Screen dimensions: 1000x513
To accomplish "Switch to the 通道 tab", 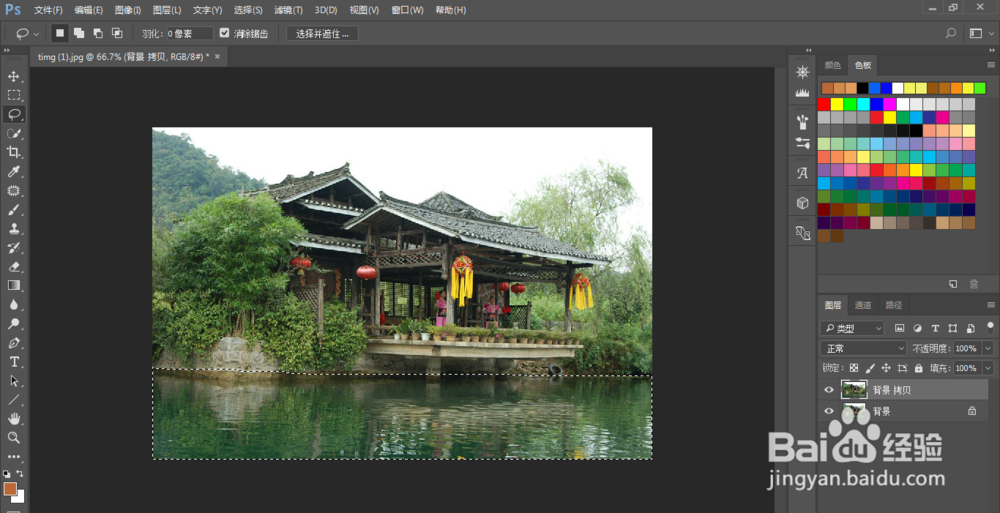I will tap(863, 305).
